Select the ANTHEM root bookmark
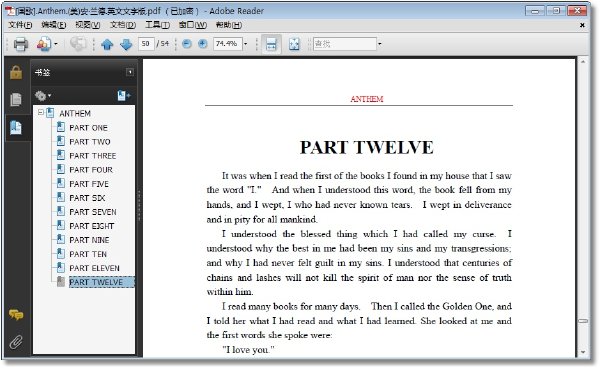 click(x=75, y=113)
